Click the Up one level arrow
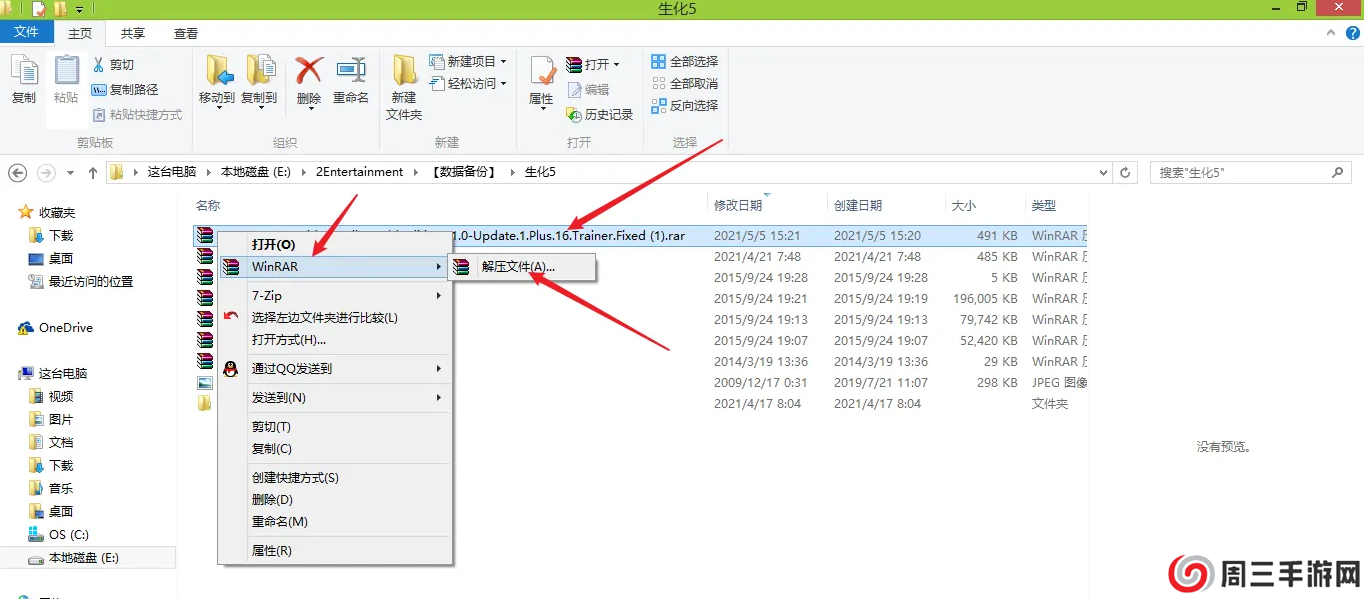Viewport: 1364px width, 599px height. [x=93, y=173]
